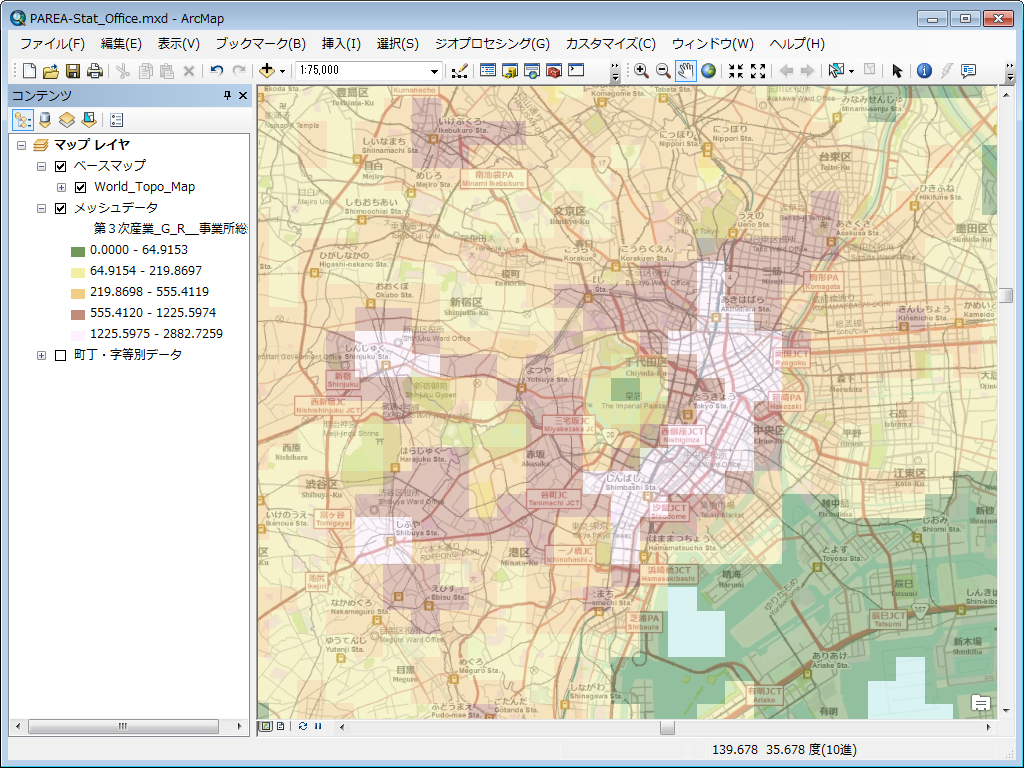1024x768 pixels.
Task: Save the map with the floppy disk icon
Action: (x=73, y=71)
